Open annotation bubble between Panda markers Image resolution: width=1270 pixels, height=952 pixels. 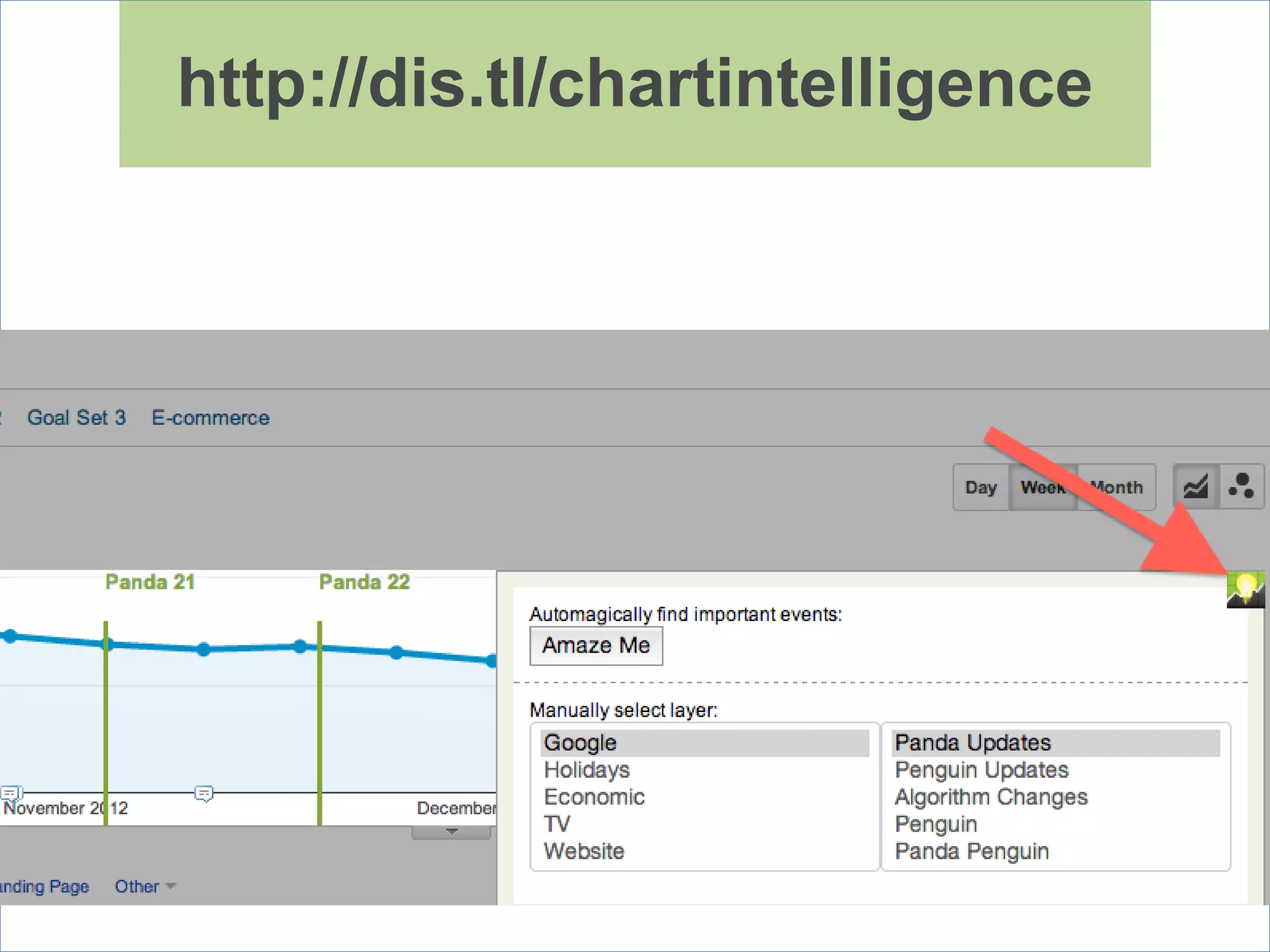(204, 793)
